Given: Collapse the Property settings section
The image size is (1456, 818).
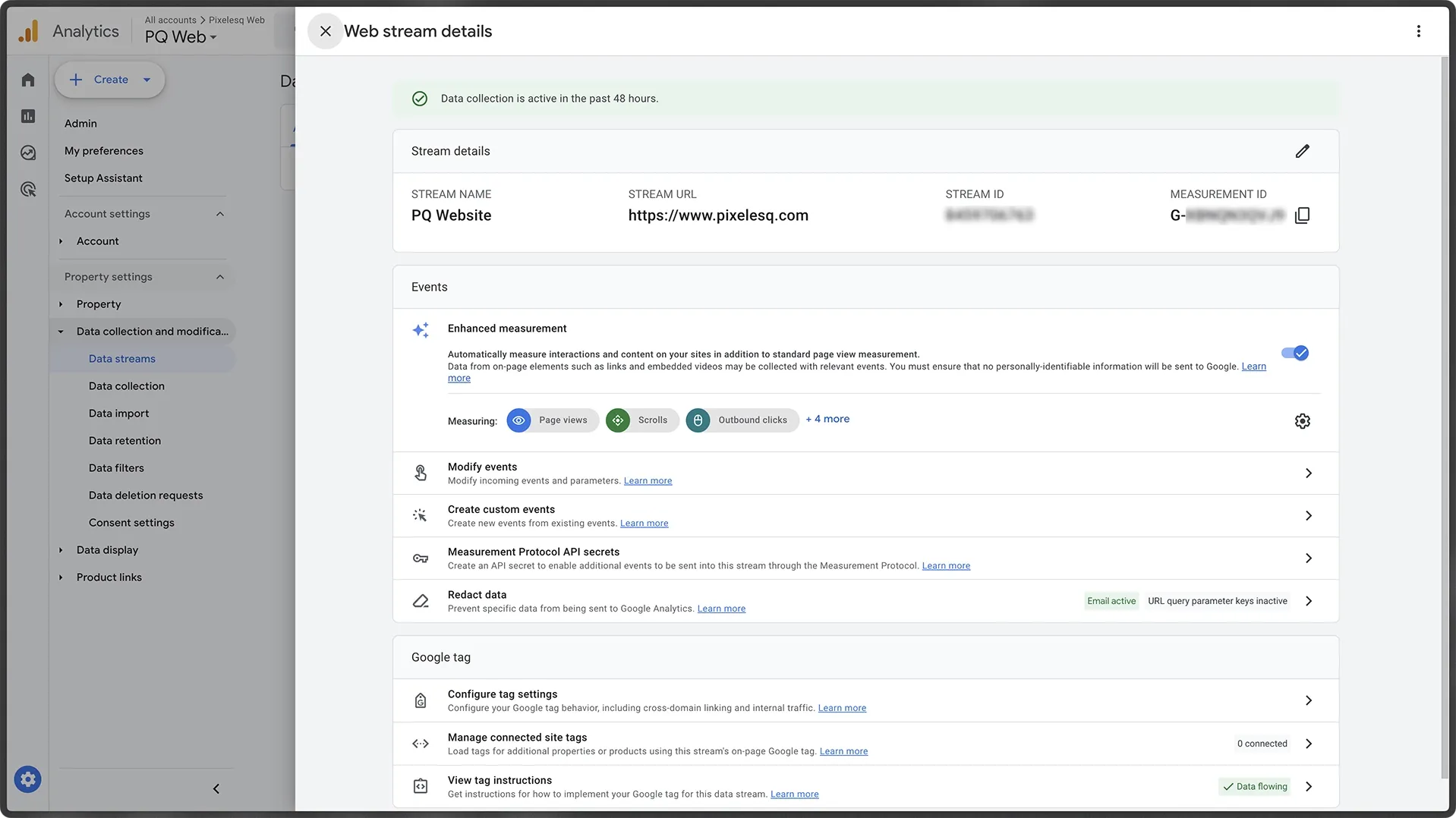Looking at the screenshot, I should [220, 277].
